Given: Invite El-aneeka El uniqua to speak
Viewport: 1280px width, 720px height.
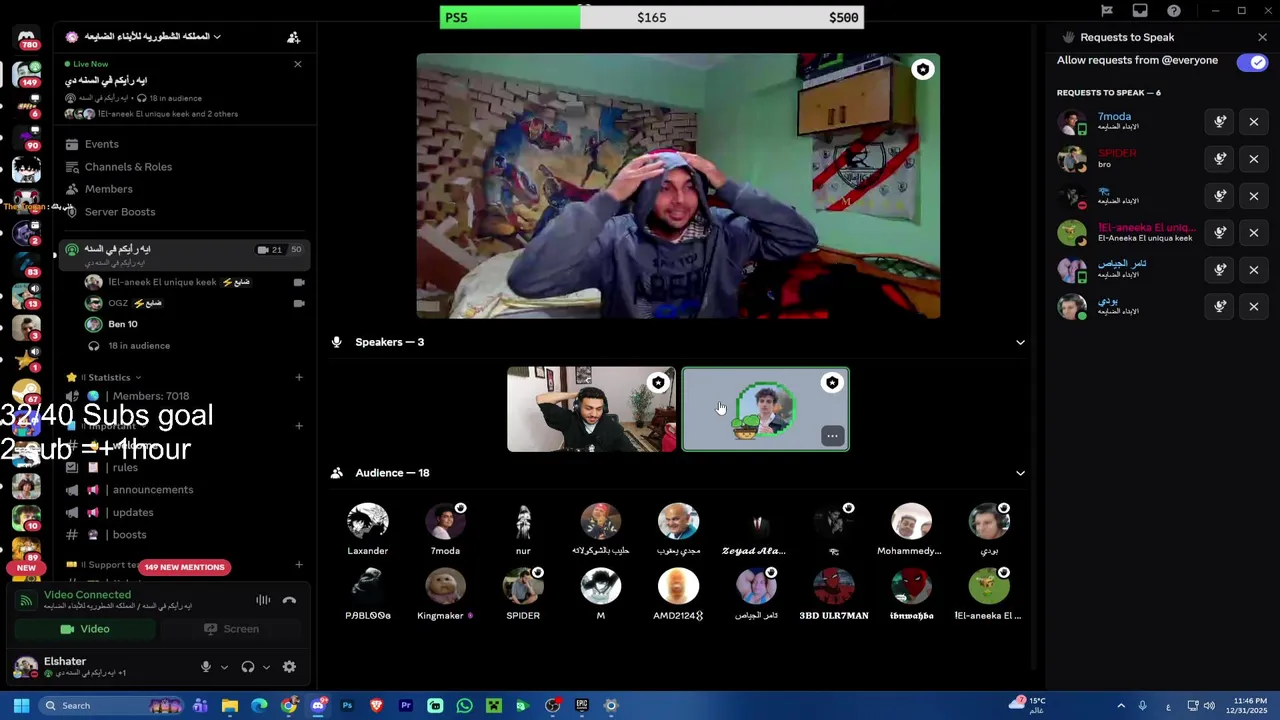Looking at the screenshot, I should click(1220, 233).
